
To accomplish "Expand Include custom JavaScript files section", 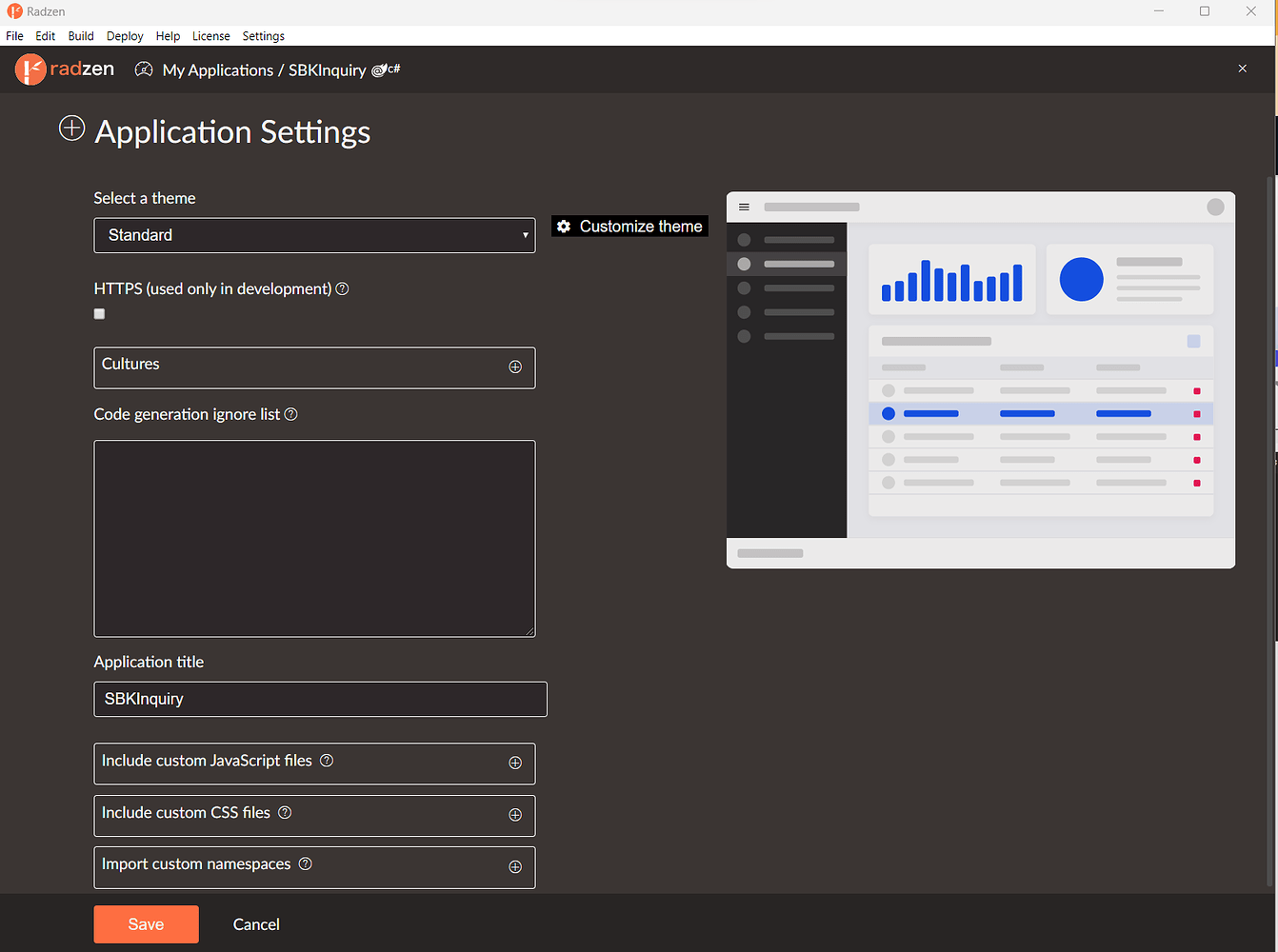I will [515, 764].
